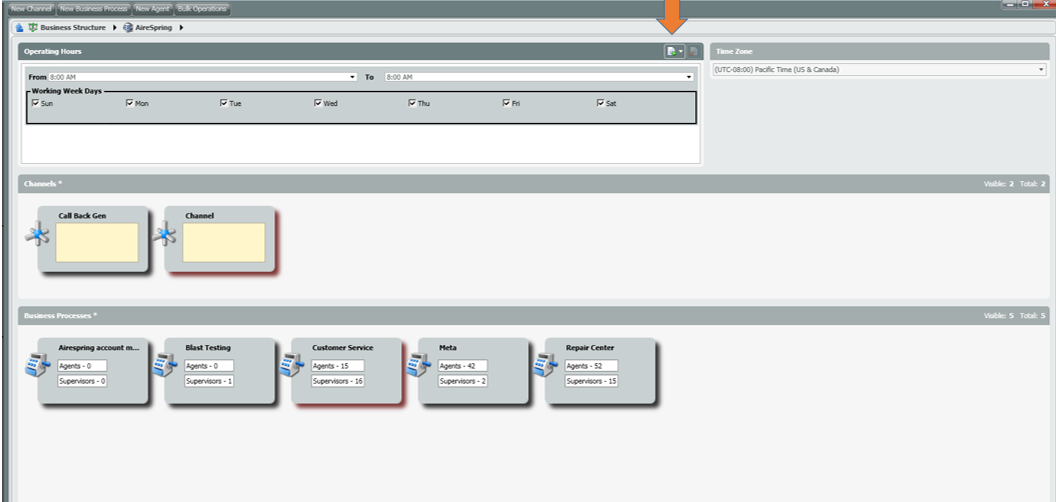Click the Customer Service process icon

click(289, 366)
